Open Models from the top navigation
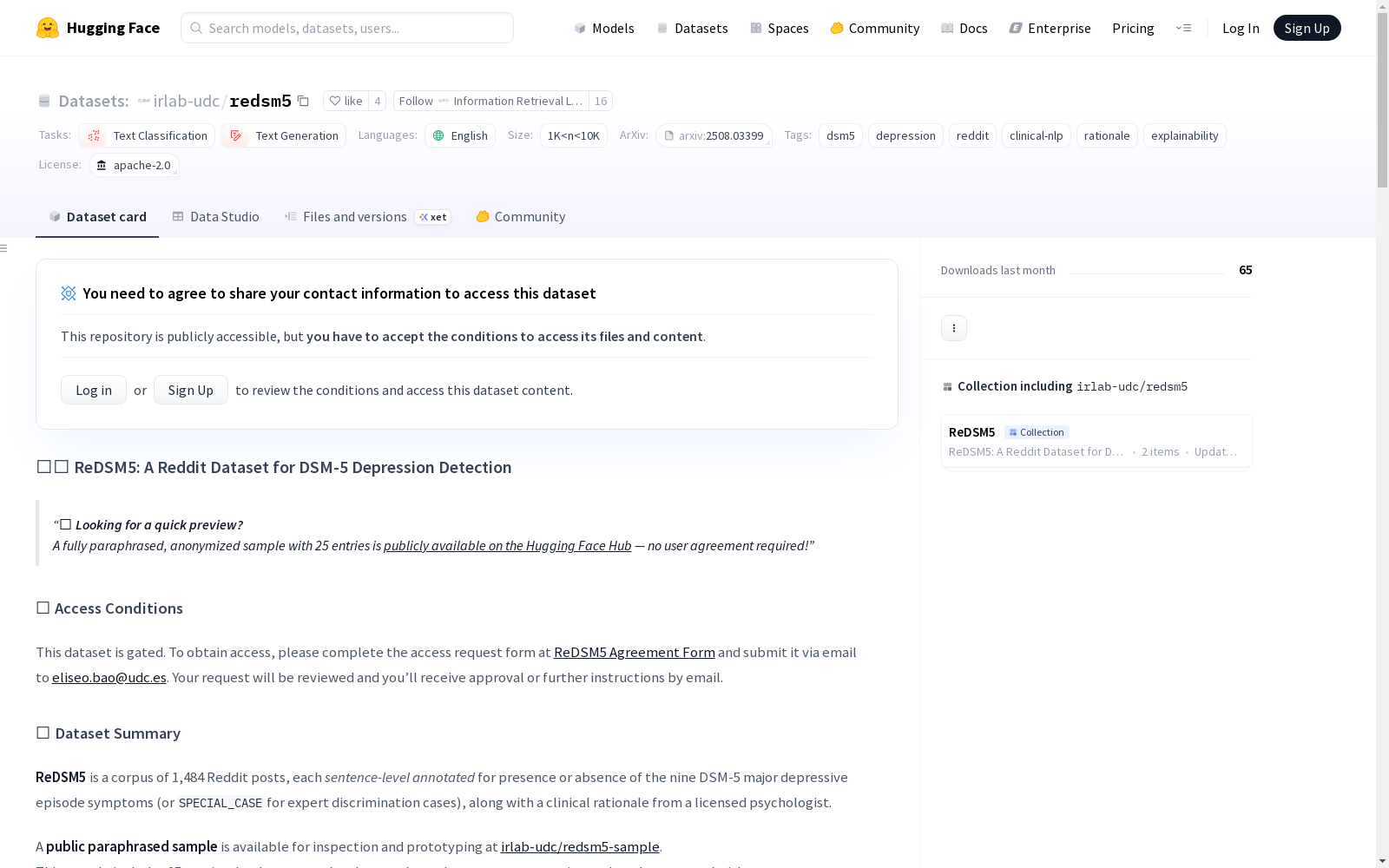The height and width of the screenshot is (868, 1389). [x=604, y=28]
